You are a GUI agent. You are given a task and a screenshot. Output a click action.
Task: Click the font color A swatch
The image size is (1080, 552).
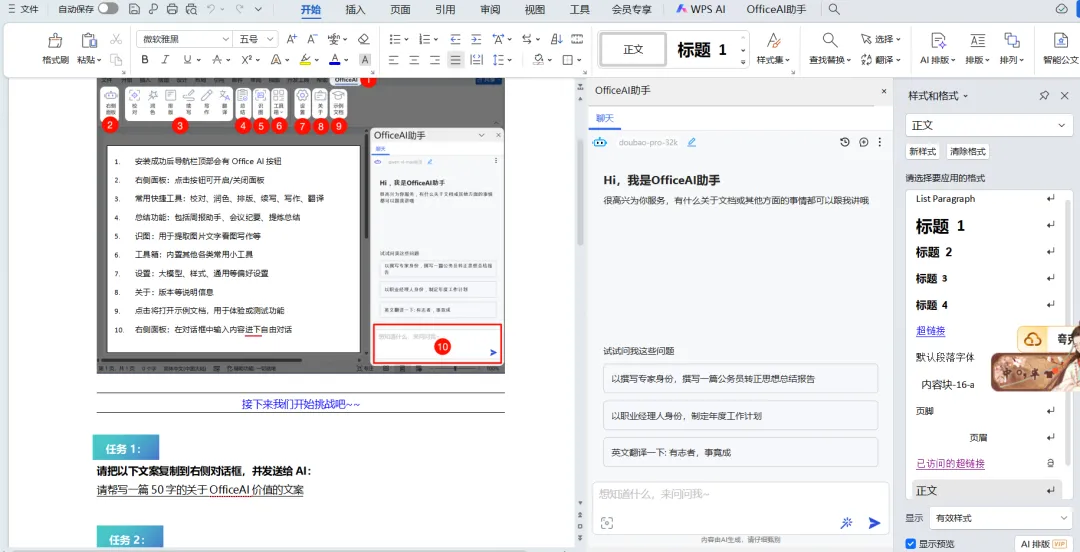pyautogui.click(x=334, y=60)
